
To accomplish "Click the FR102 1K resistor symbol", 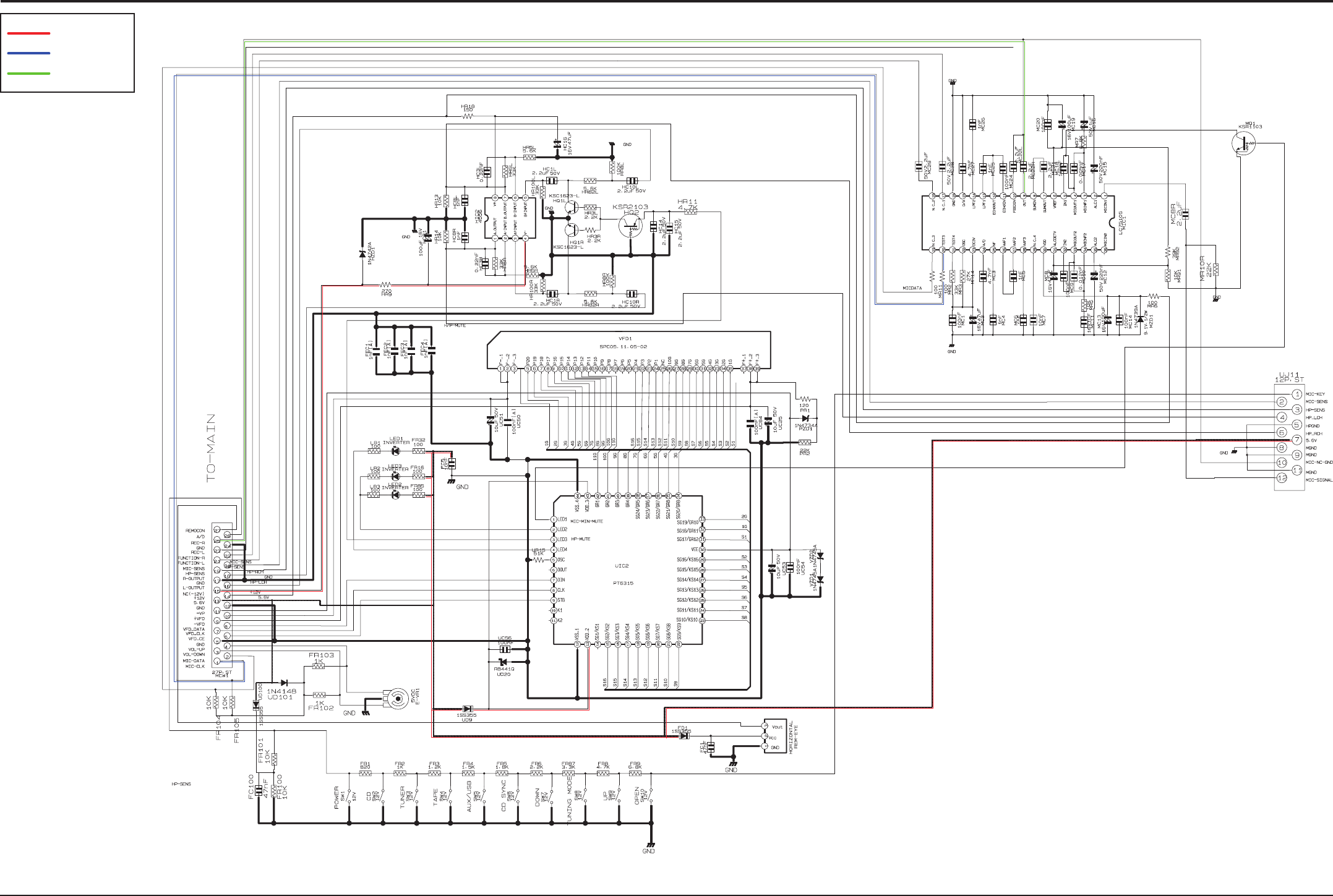I will [320, 695].
